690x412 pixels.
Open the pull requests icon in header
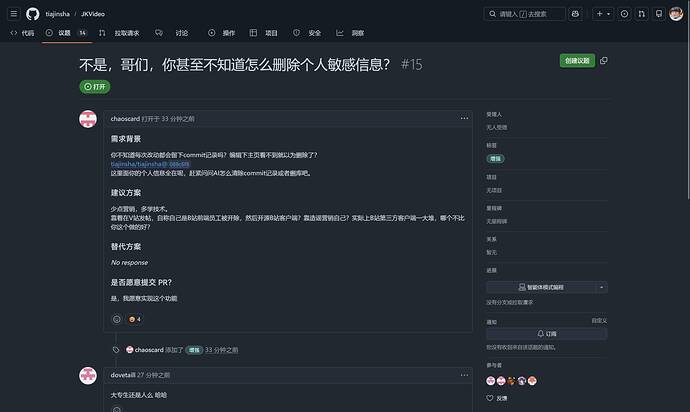642,14
